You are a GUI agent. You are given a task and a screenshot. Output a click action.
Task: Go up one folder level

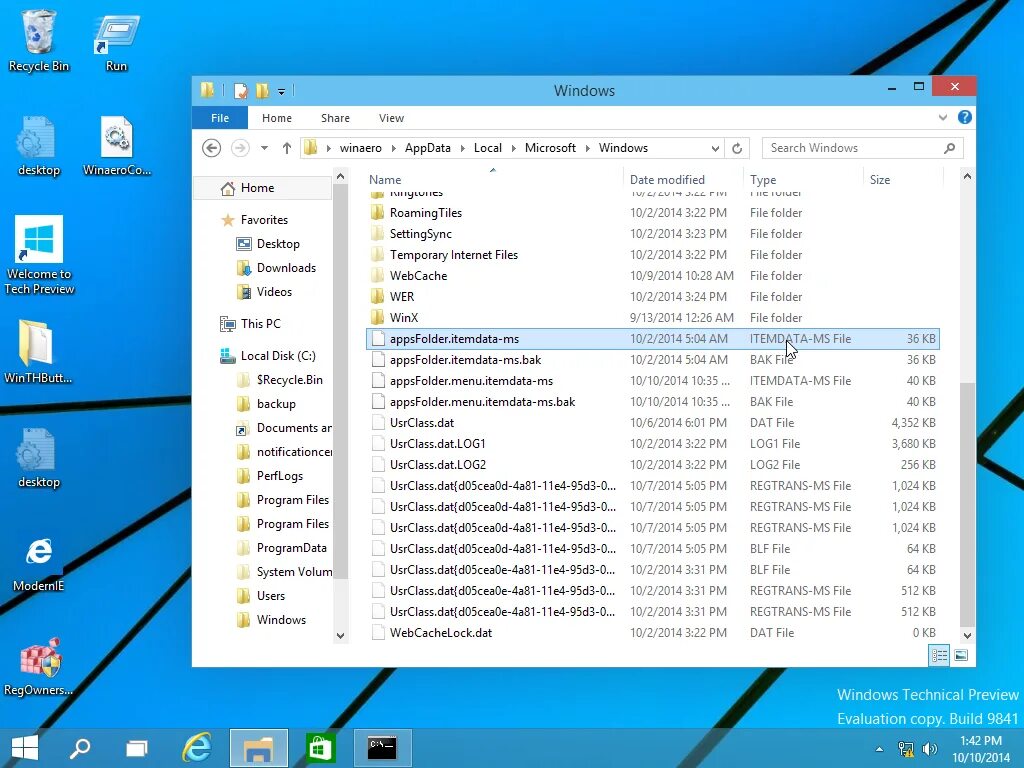point(287,148)
